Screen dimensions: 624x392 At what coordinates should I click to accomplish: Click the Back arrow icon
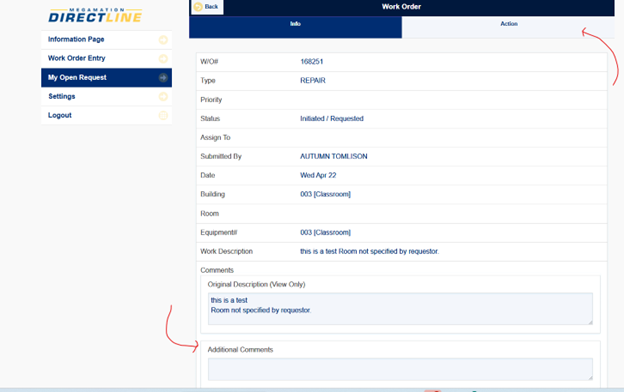[x=198, y=7]
